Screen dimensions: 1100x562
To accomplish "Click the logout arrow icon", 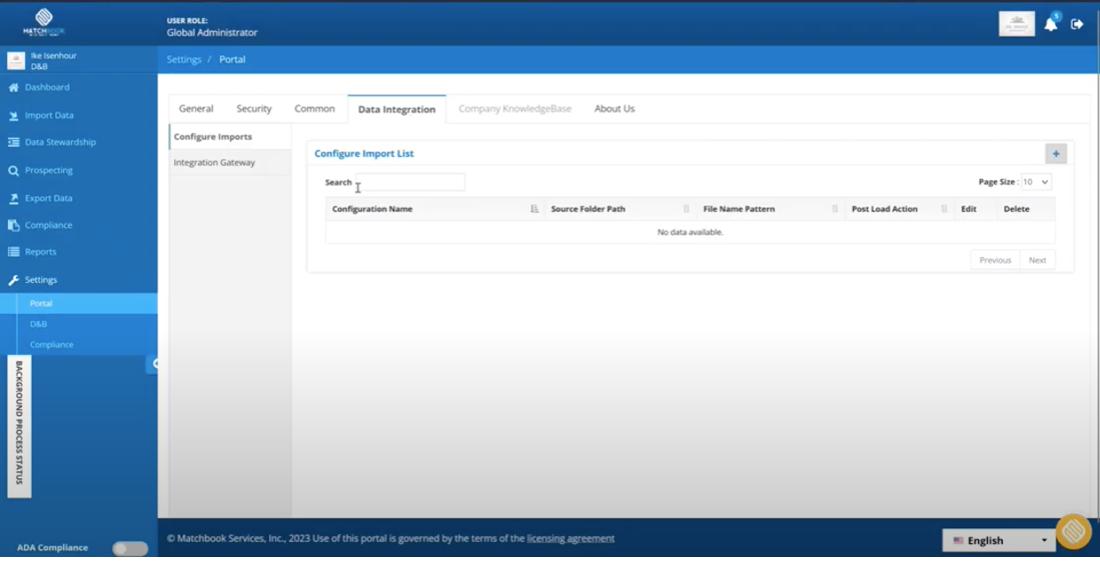I will tap(1077, 25).
